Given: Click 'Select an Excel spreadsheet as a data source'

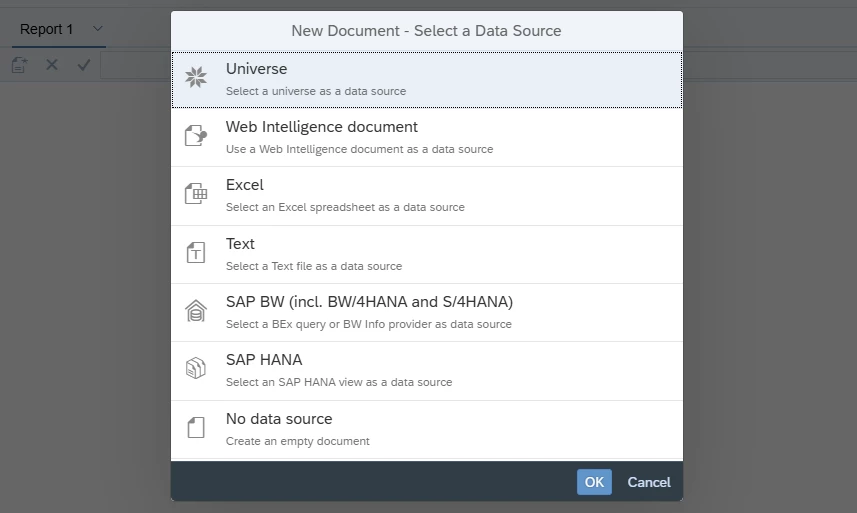Looking at the screenshot, I should click(345, 207).
